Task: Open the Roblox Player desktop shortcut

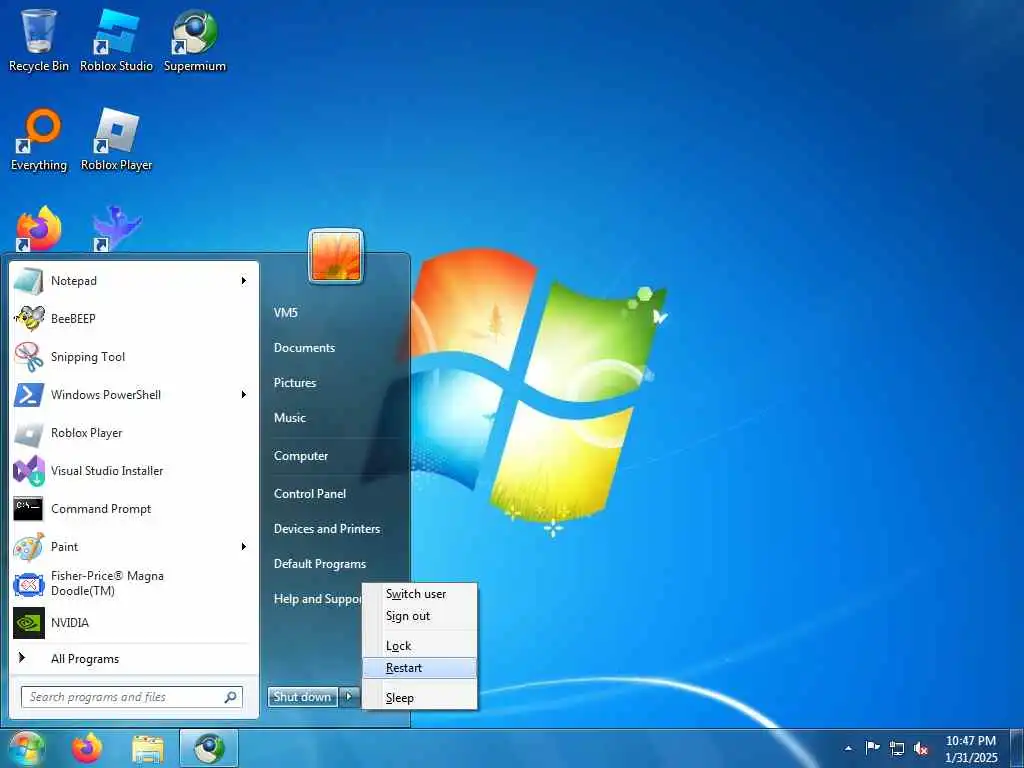Action: tap(116, 140)
